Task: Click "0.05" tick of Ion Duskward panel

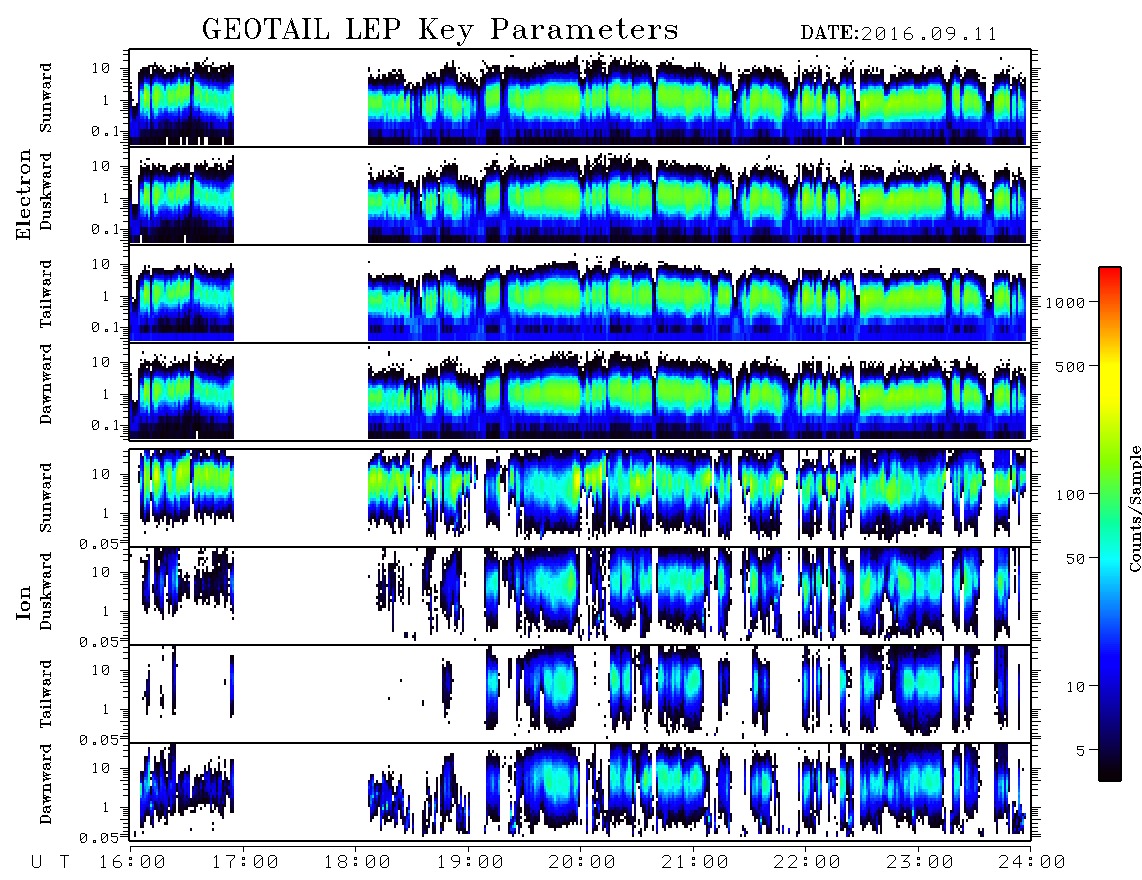Action: click(x=99, y=642)
